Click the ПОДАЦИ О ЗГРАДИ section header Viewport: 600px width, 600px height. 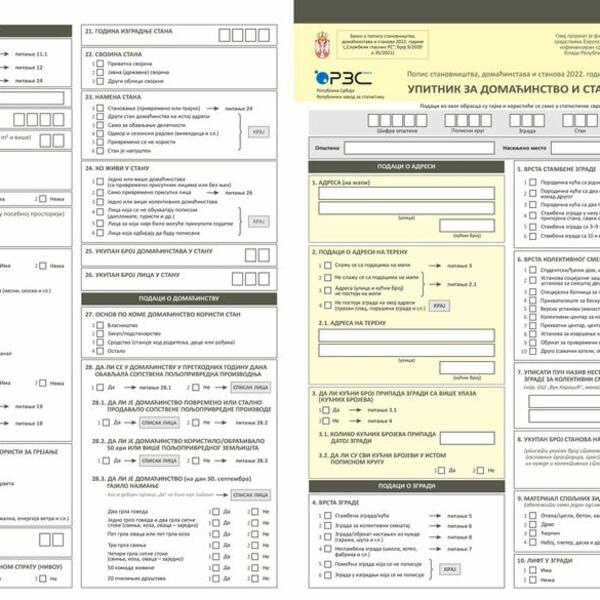click(405, 486)
